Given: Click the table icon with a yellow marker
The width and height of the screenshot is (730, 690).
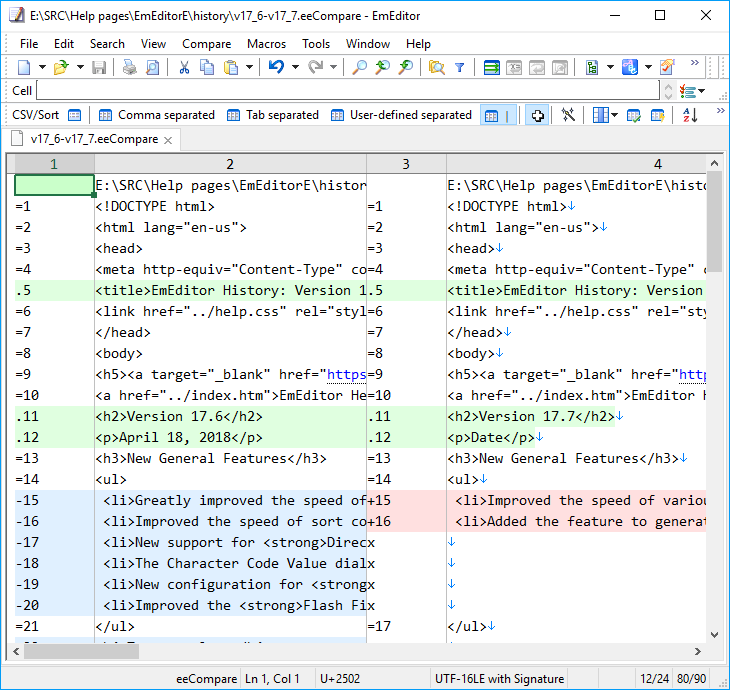Looking at the screenshot, I should 657,115.
